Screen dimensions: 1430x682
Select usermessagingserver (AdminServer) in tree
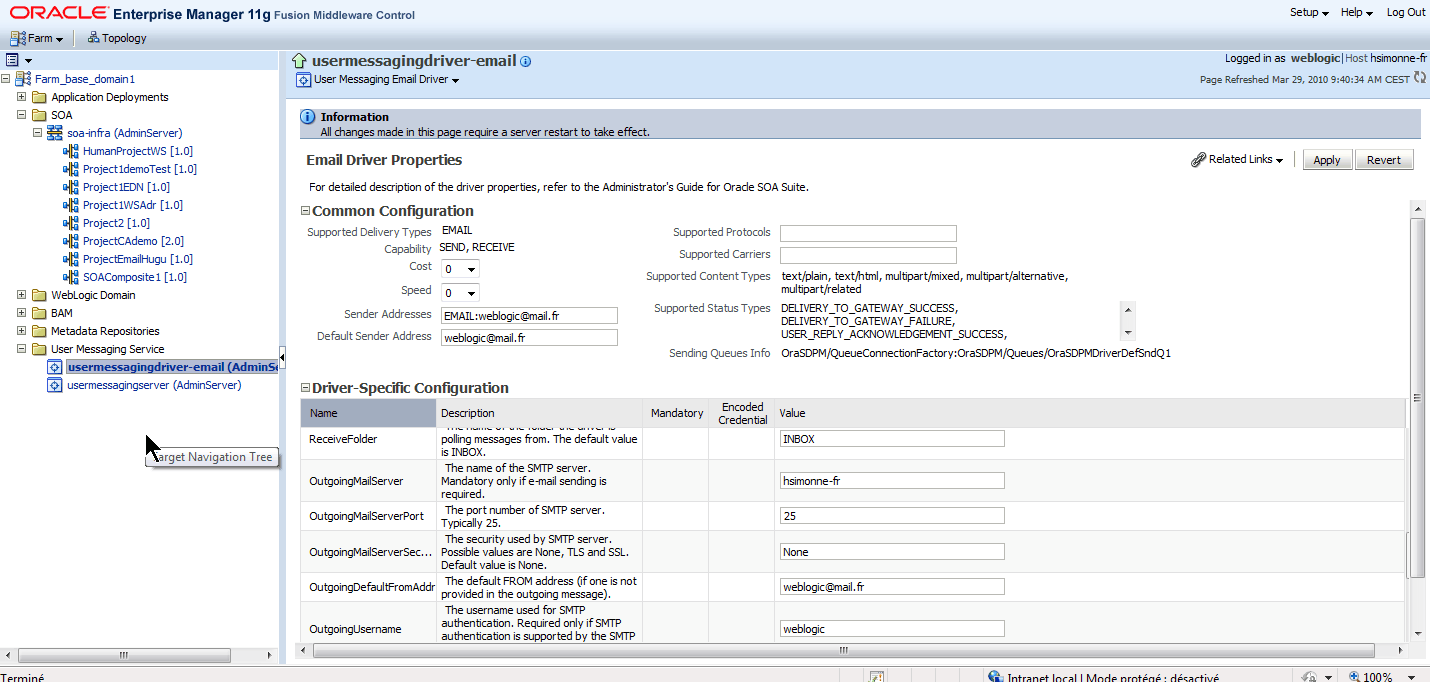tap(154, 385)
